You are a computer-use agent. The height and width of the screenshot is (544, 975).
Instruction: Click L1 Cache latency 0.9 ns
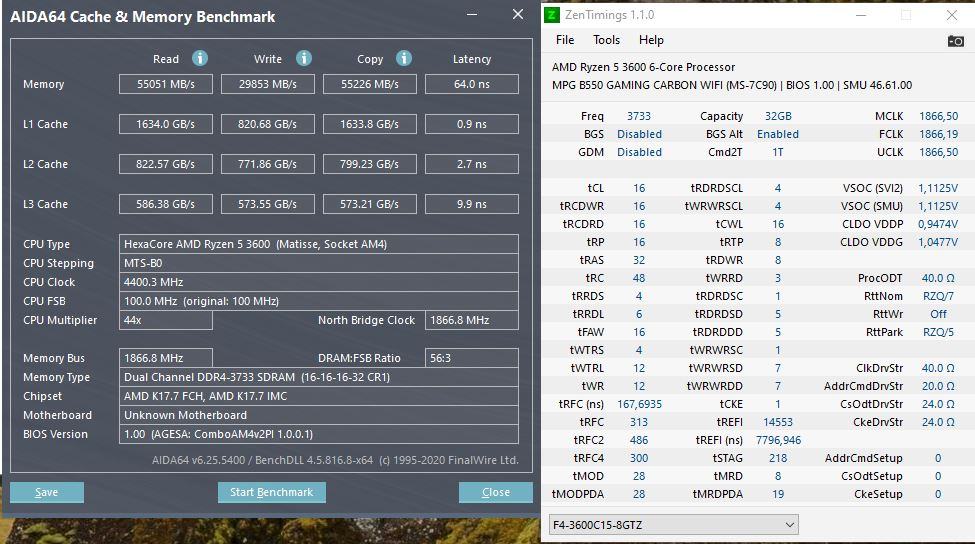[x=472, y=124]
